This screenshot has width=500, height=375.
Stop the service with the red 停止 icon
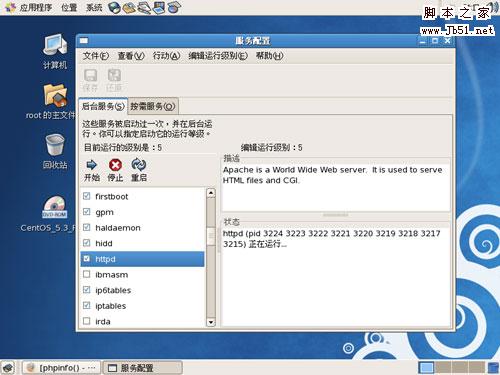[115, 165]
